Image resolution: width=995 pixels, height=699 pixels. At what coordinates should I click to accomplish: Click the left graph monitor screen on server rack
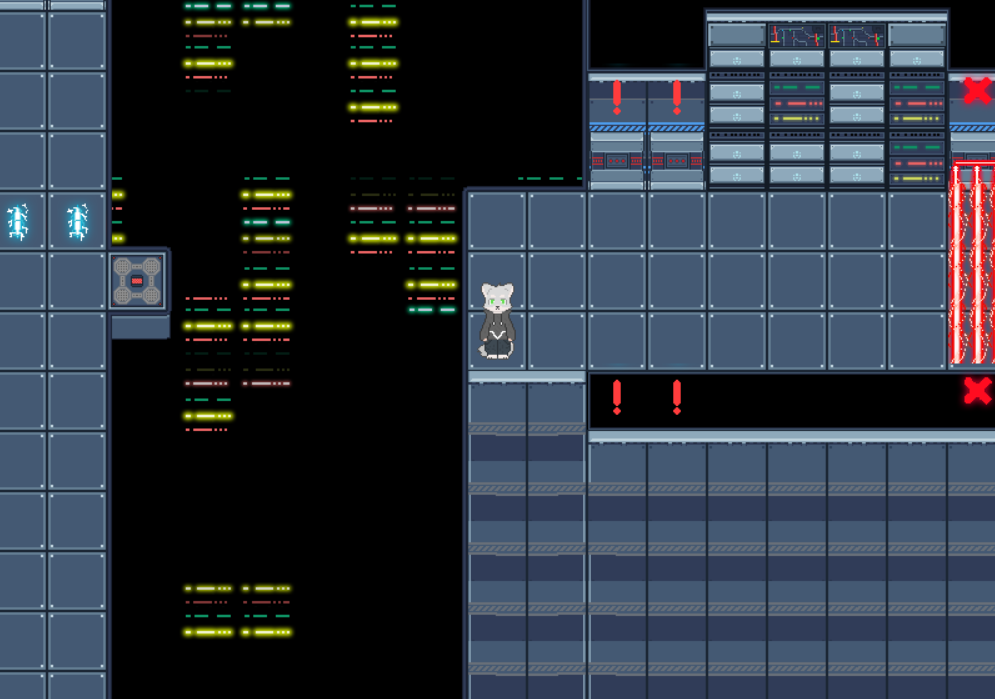pos(797,36)
